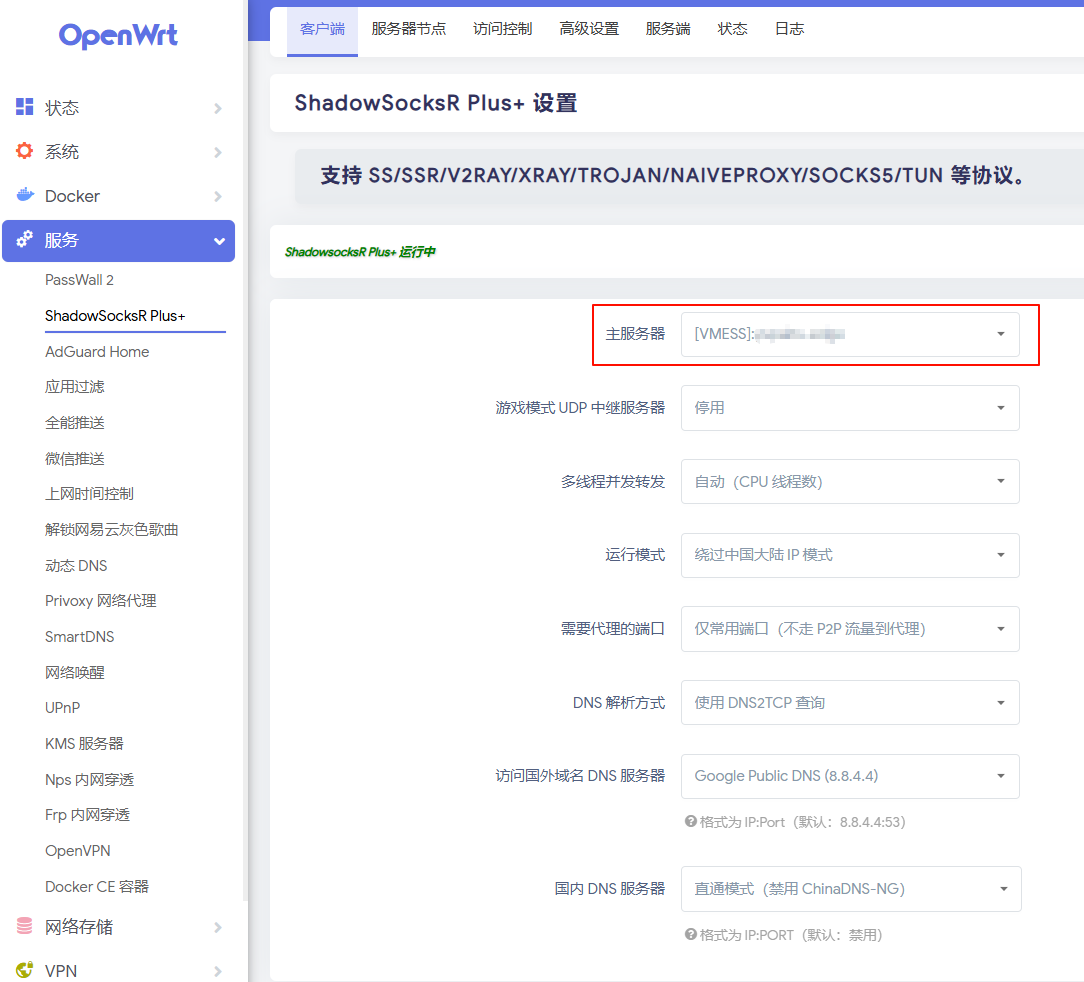Screen dimensions: 1084x982
Task: Click help icon under foreign DNS server
Action: pos(690,822)
